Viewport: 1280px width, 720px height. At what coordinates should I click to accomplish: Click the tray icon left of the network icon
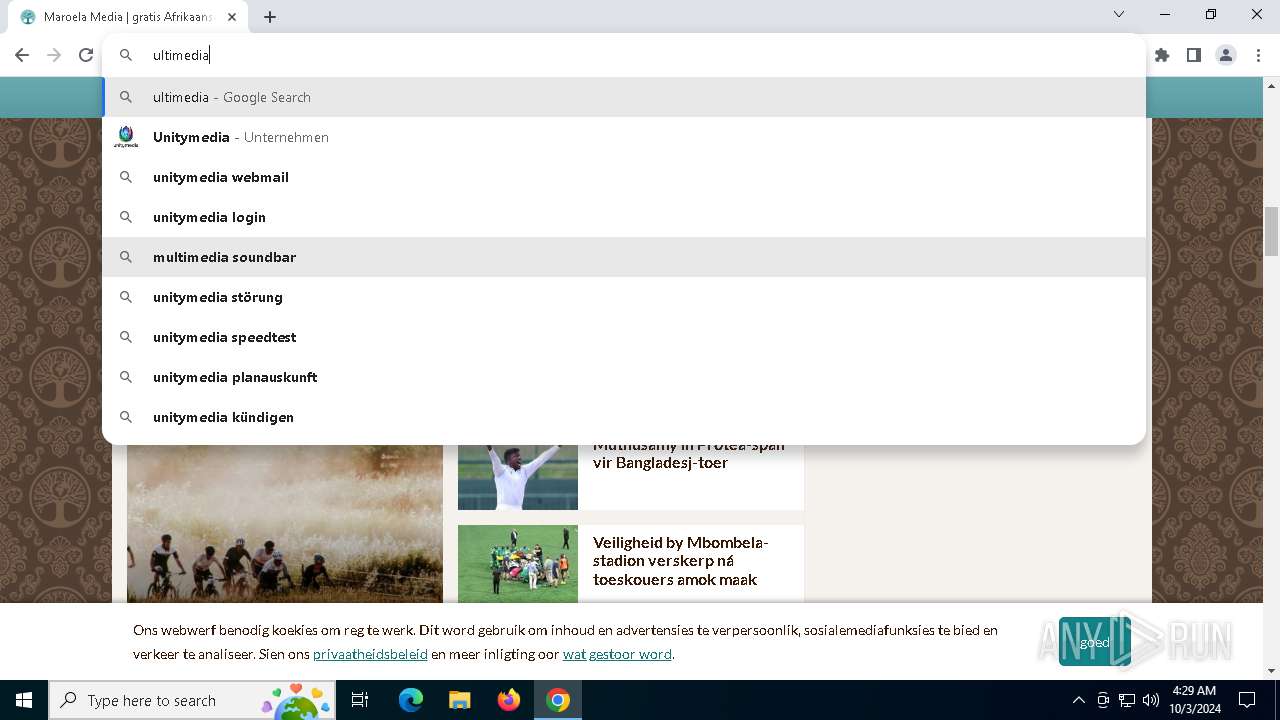tap(1103, 700)
